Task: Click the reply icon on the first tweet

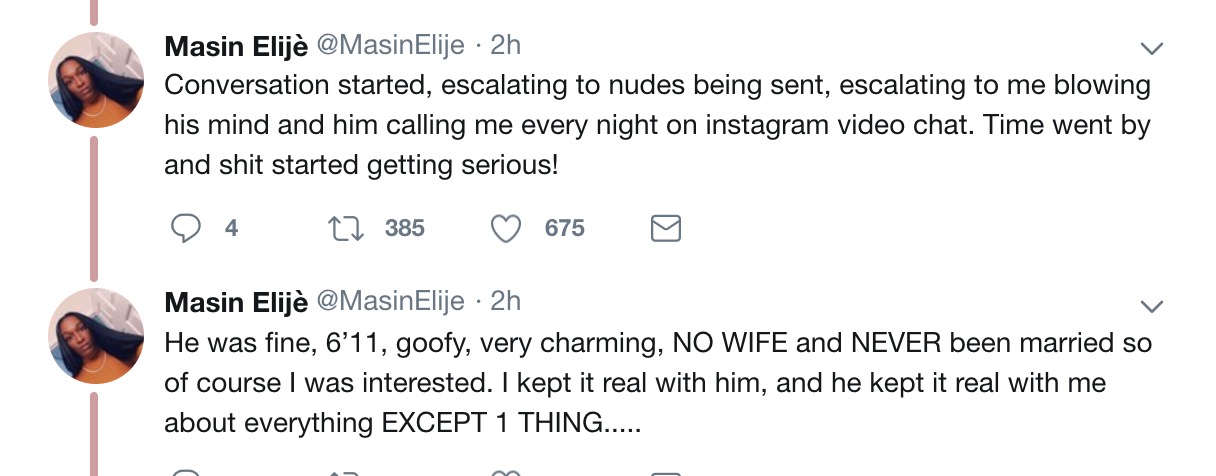Action: (186, 229)
